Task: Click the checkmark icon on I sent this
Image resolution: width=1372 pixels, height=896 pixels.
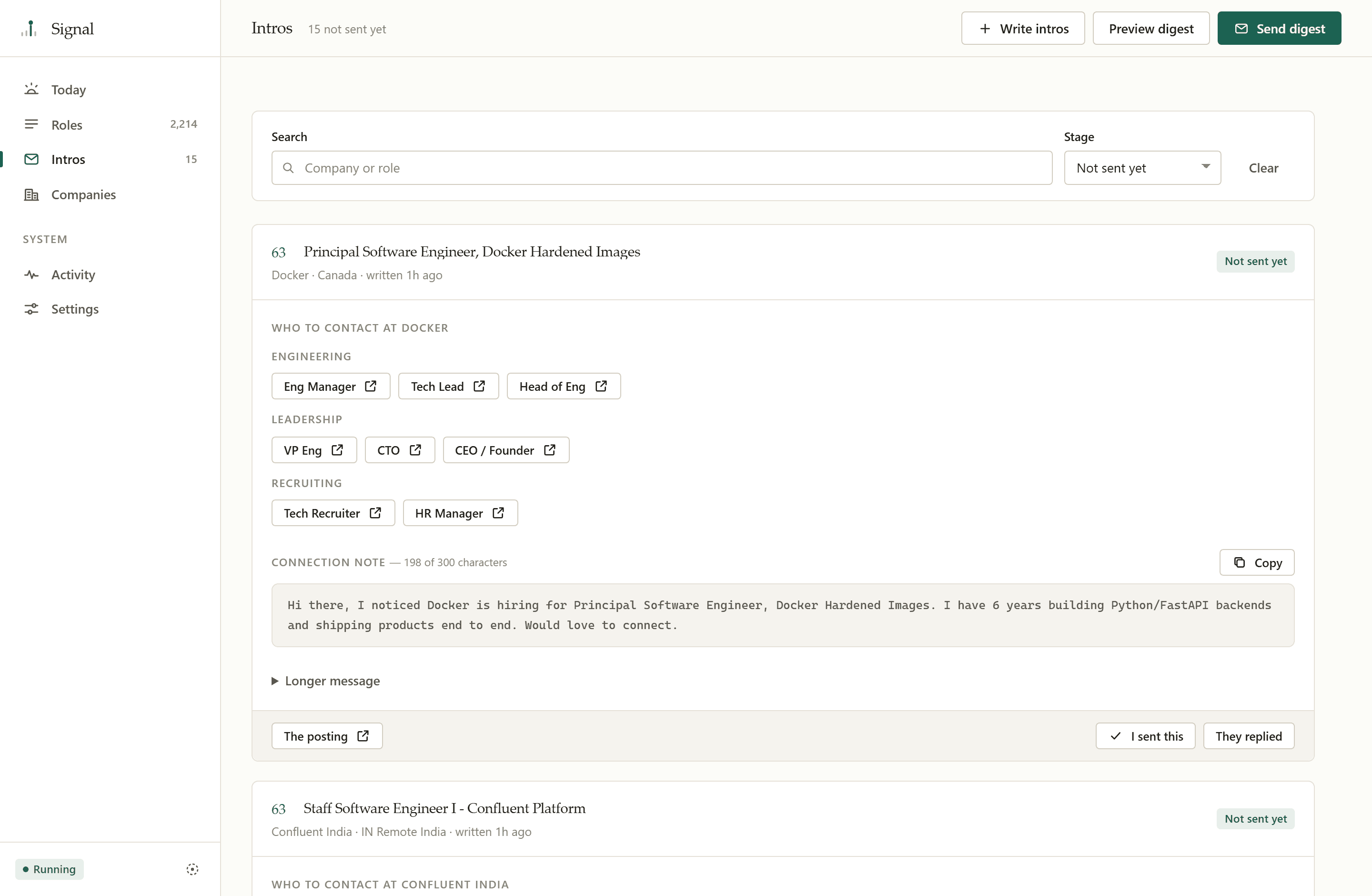Action: coord(1116,736)
